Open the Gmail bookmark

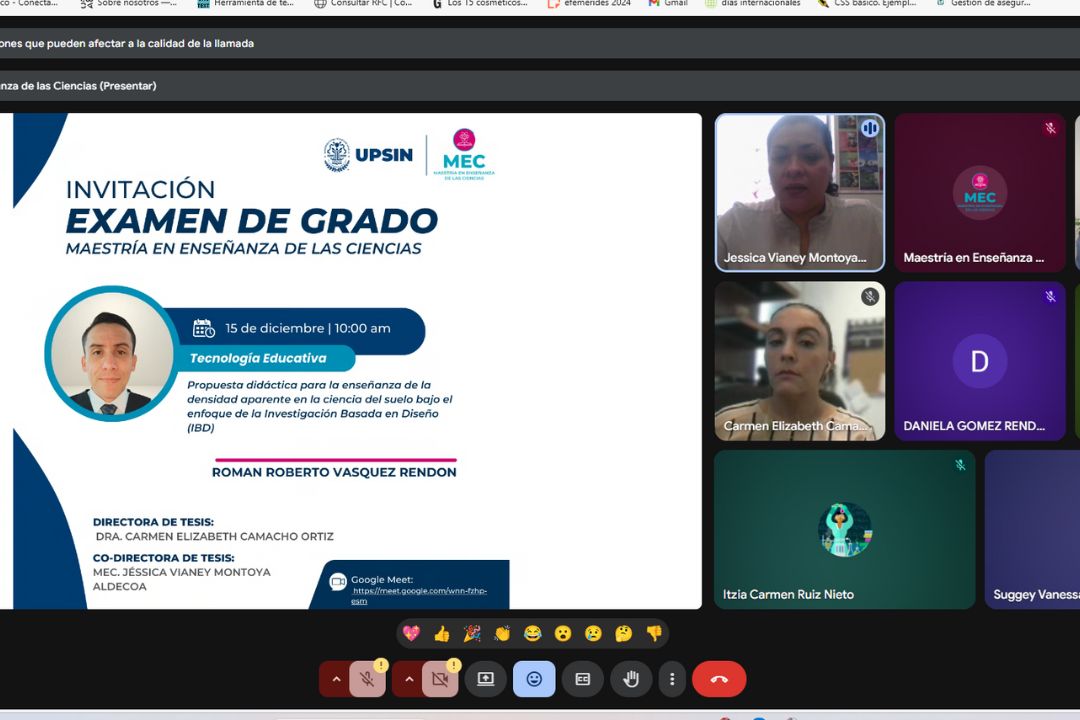click(x=668, y=4)
